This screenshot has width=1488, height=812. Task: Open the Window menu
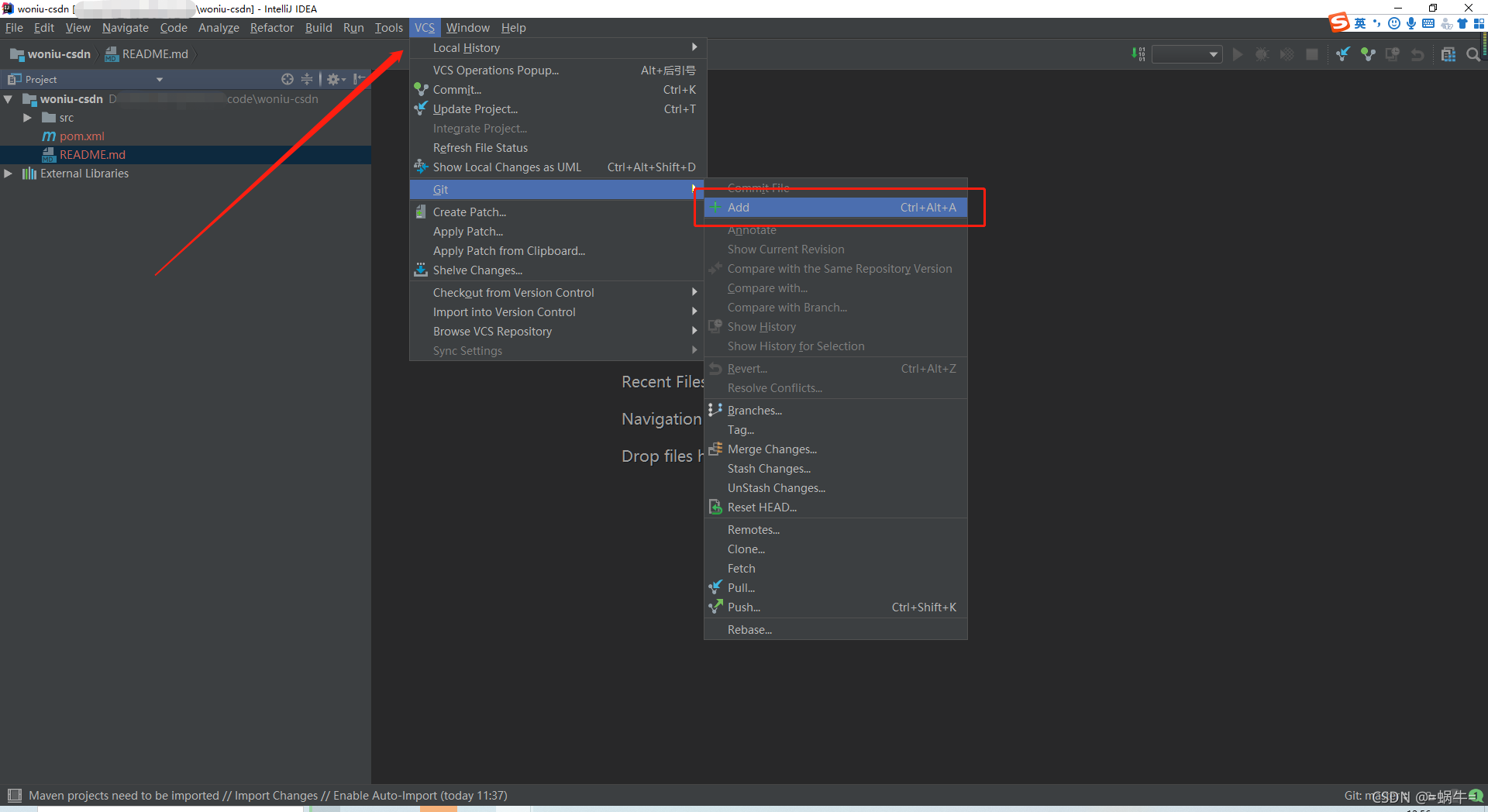pyautogui.click(x=468, y=28)
